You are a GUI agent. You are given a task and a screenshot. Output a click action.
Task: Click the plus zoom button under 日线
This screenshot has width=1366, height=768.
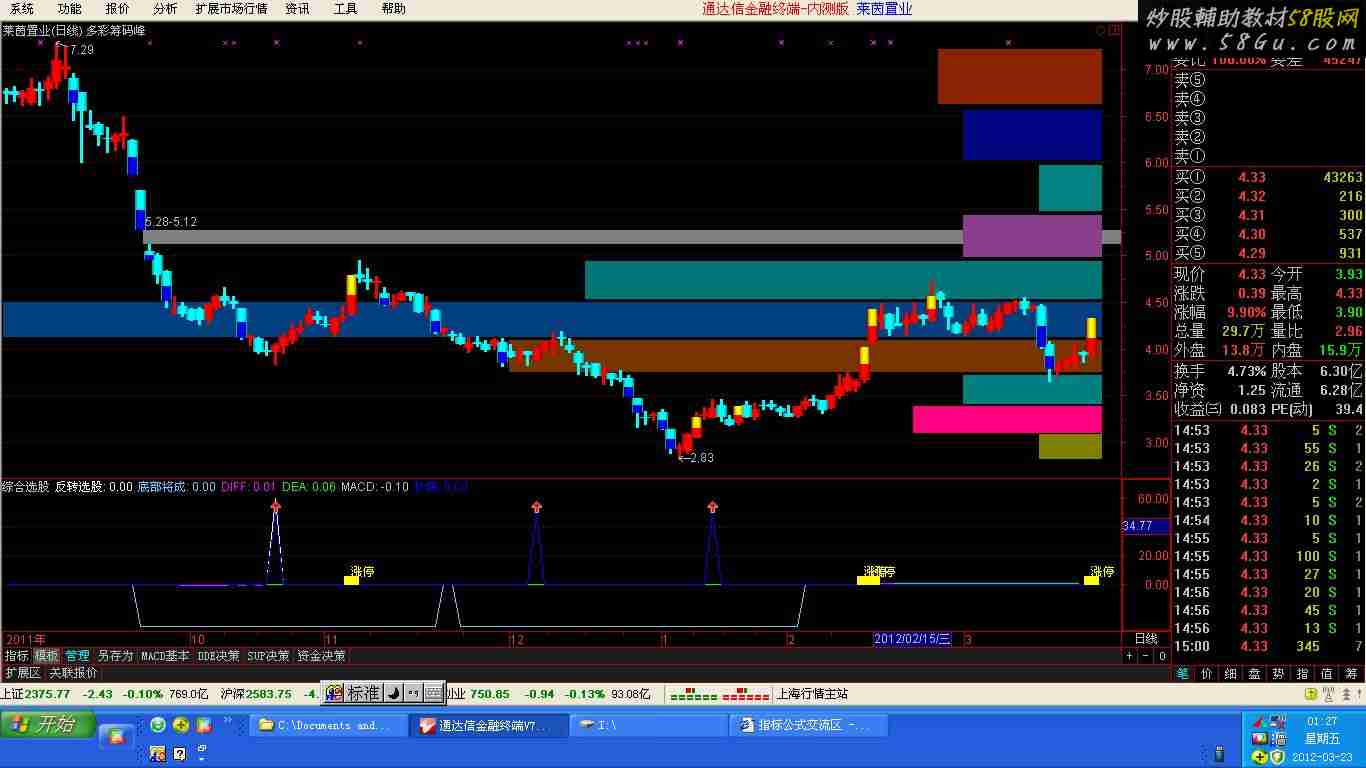point(1130,656)
